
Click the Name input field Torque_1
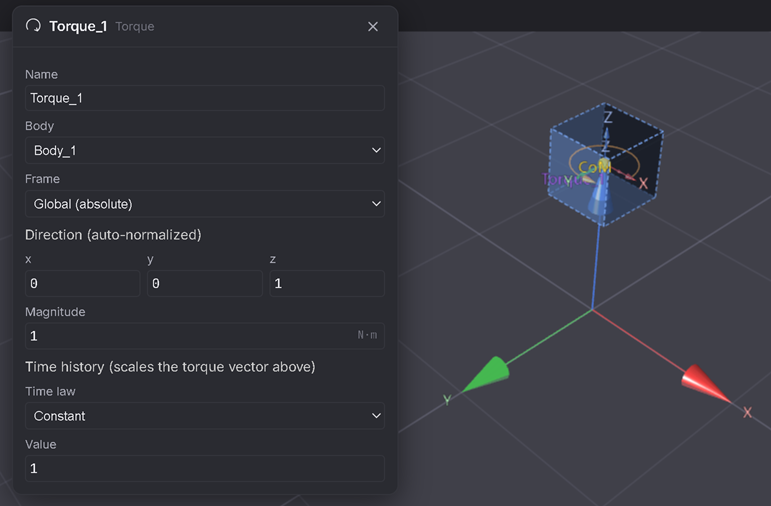tap(205, 98)
